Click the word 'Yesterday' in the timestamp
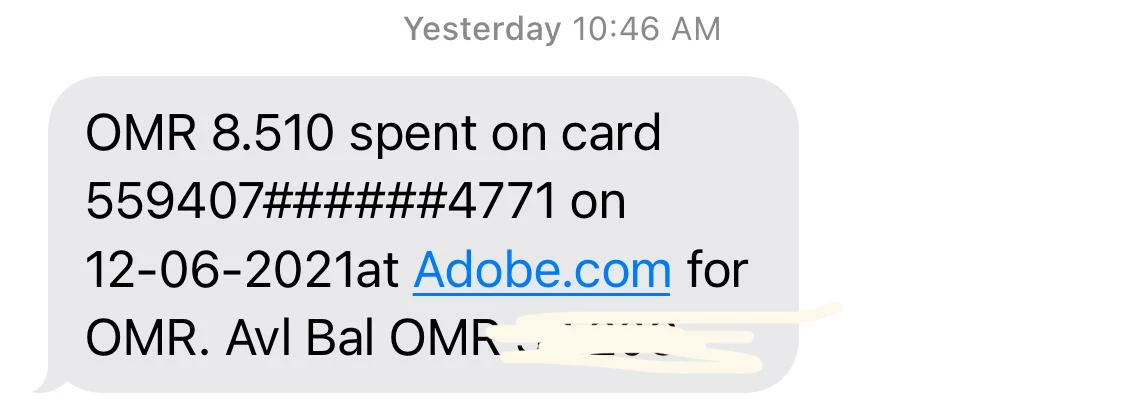This screenshot has height=419, width=1125. pyautogui.click(x=482, y=29)
